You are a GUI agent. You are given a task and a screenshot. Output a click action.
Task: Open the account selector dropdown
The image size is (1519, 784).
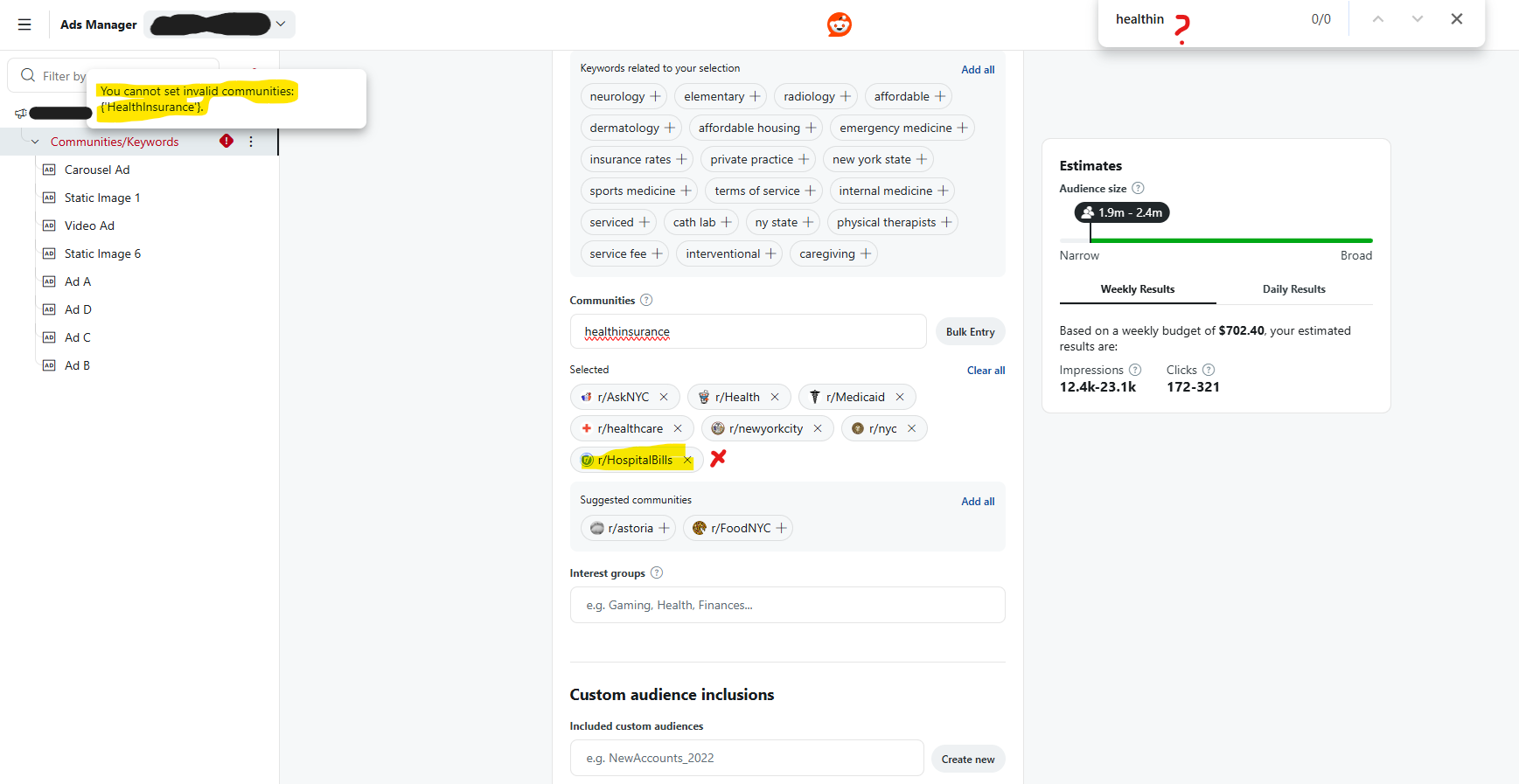pyautogui.click(x=219, y=24)
